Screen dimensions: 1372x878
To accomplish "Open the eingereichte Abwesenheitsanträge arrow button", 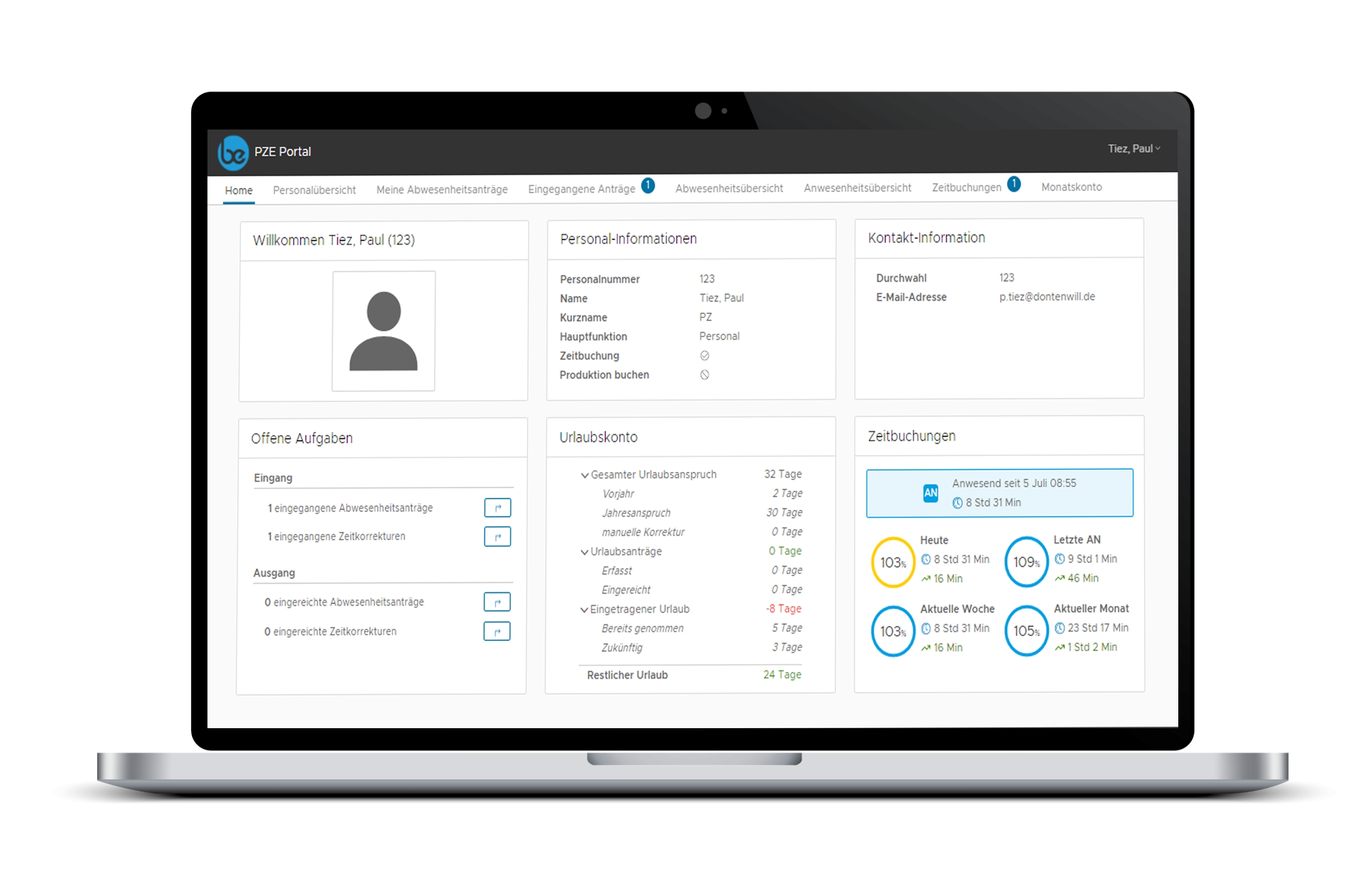I will click(497, 602).
